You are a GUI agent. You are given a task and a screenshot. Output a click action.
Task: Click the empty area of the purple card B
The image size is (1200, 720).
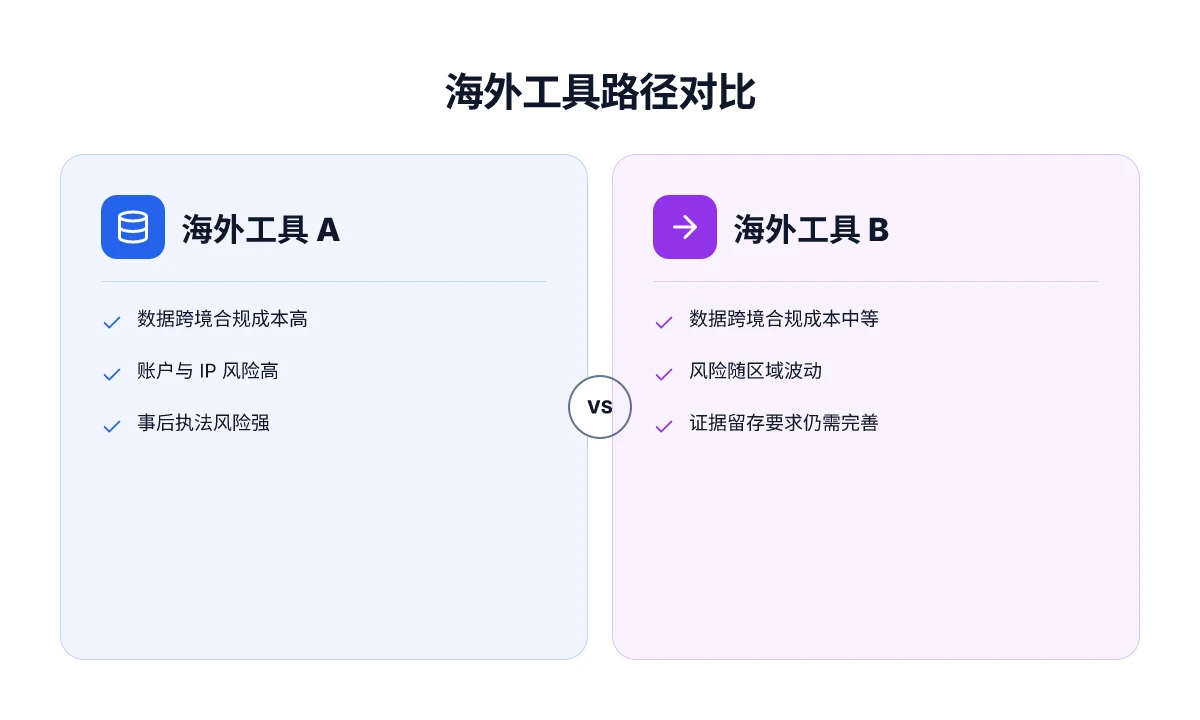coord(876,550)
